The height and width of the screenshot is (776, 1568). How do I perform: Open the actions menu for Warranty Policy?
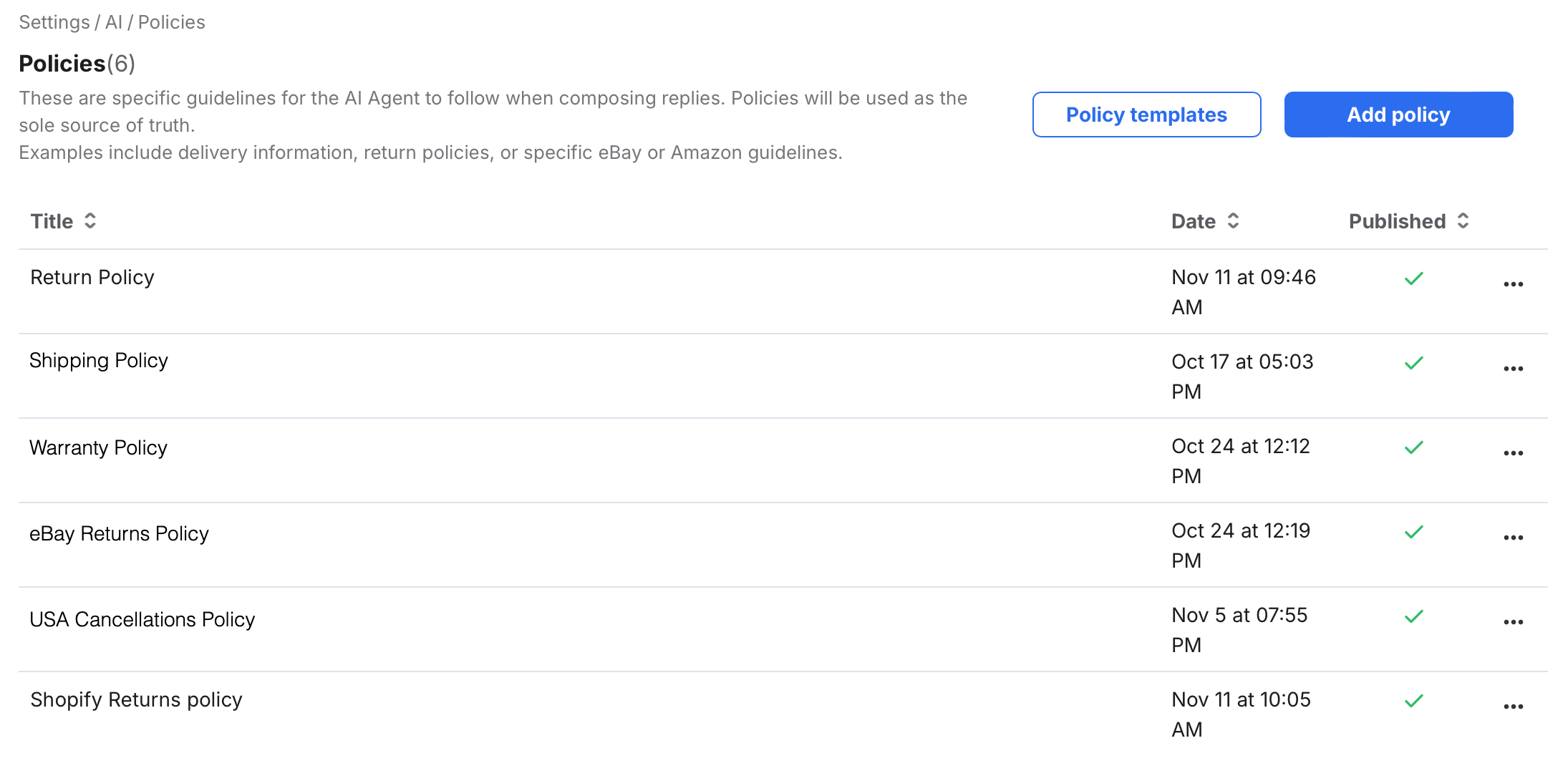click(x=1513, y=452)
